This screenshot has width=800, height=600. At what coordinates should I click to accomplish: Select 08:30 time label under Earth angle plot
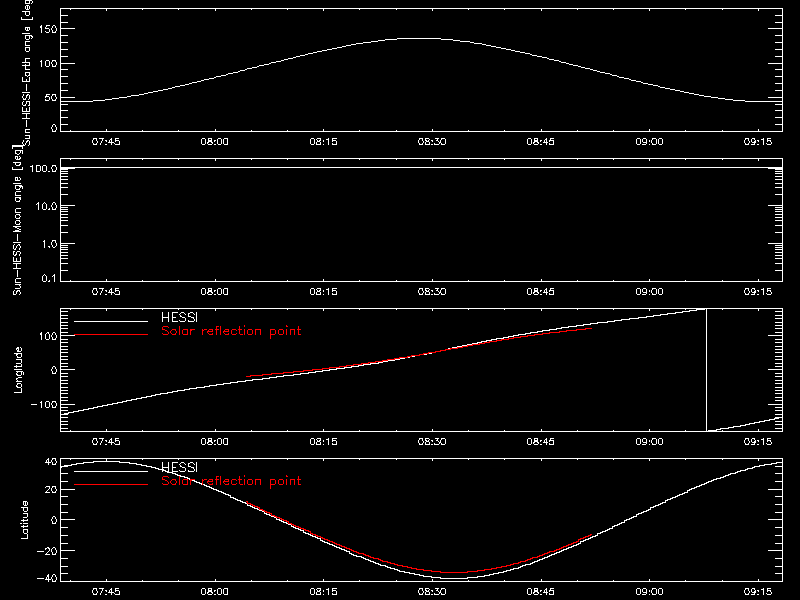pyautogui.click(x=432, y=142)
